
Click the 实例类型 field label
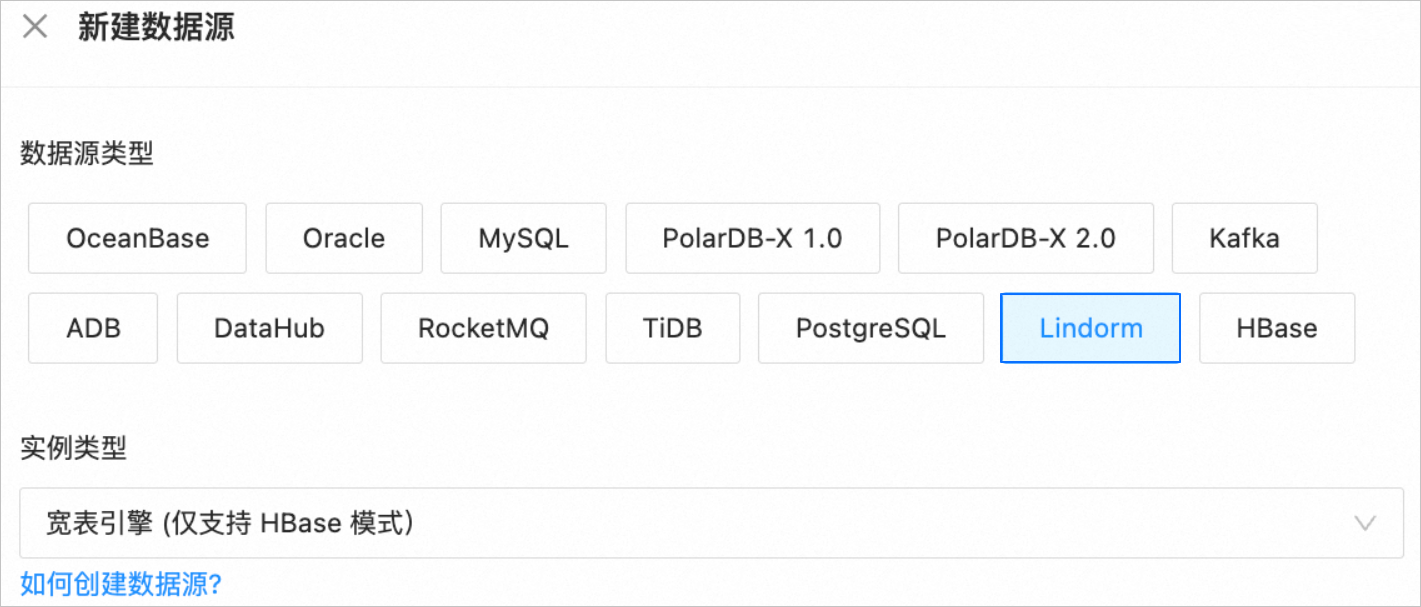(73, 448)
